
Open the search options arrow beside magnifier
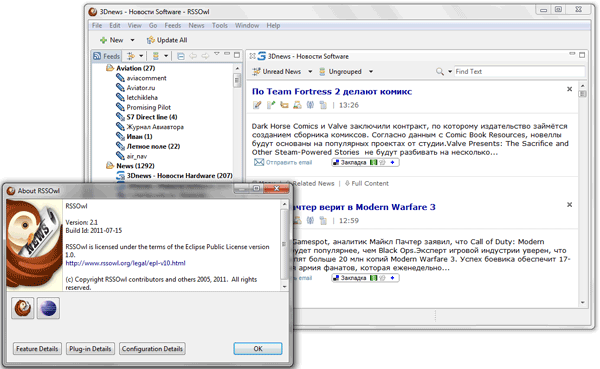450,72
